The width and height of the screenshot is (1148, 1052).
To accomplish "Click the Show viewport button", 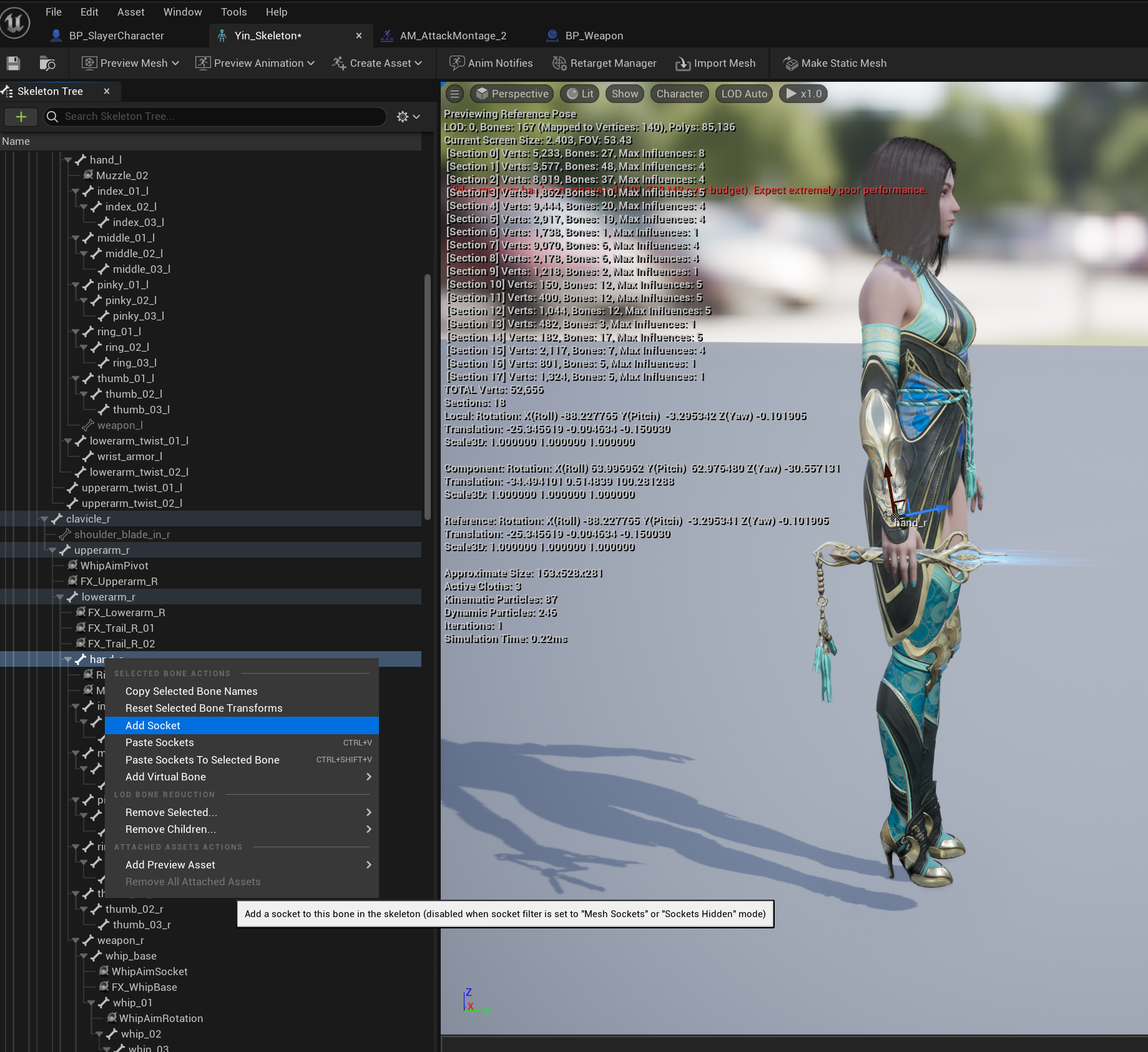I will 625,94.
